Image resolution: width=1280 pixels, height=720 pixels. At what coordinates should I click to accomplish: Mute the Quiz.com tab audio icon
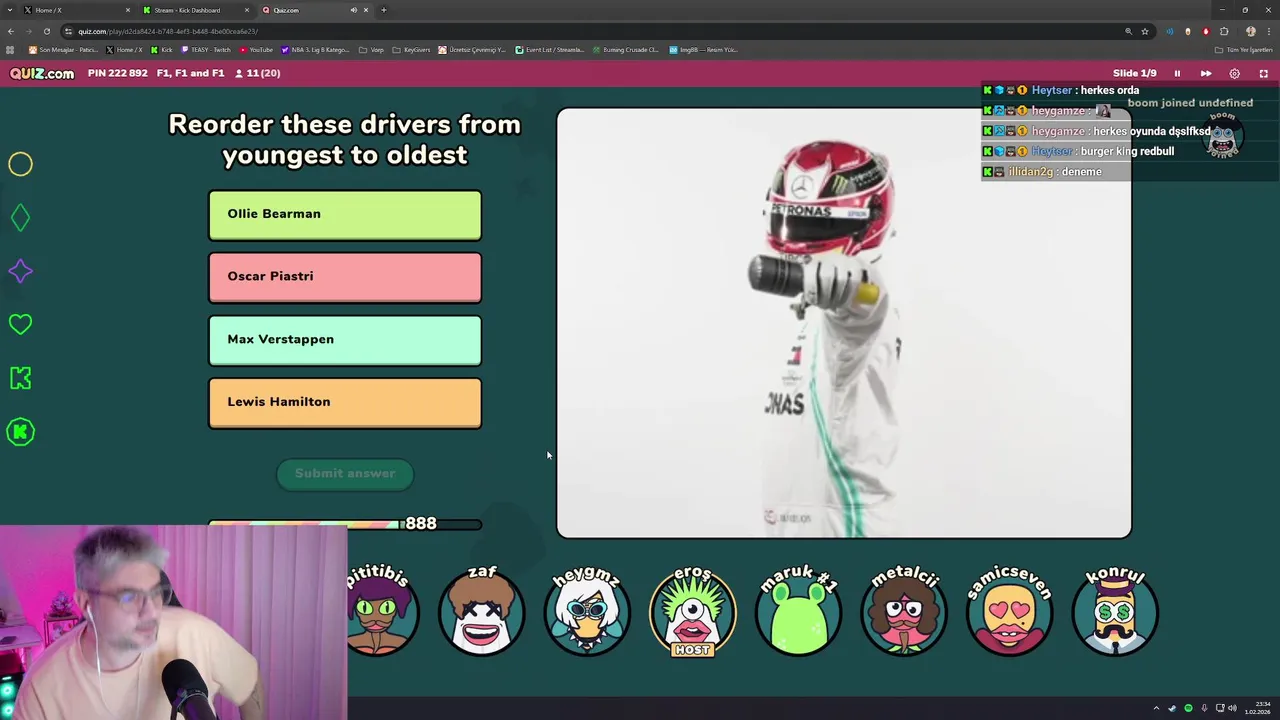pos(353,10)
